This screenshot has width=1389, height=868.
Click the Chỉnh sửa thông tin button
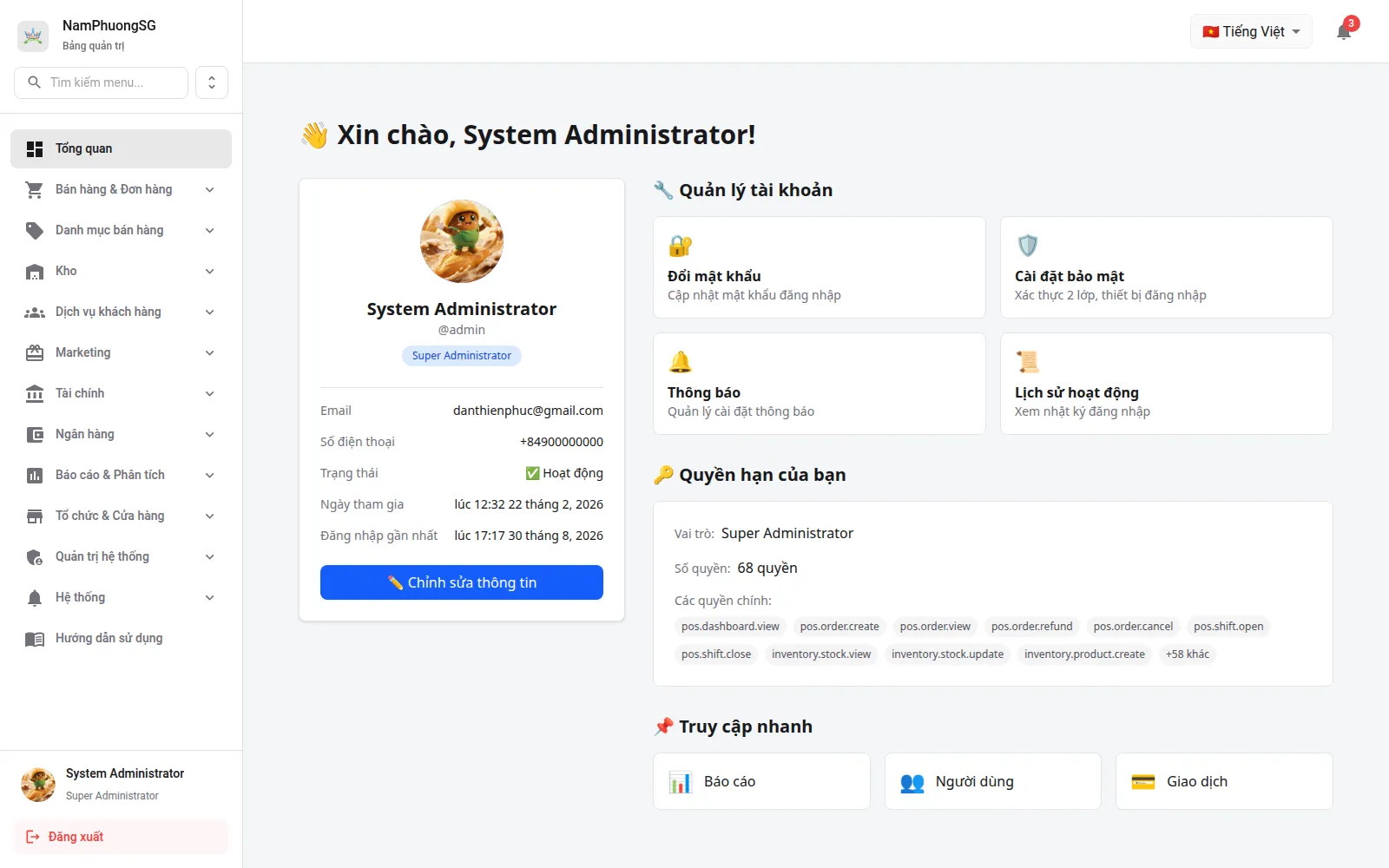tap(462, 582)
